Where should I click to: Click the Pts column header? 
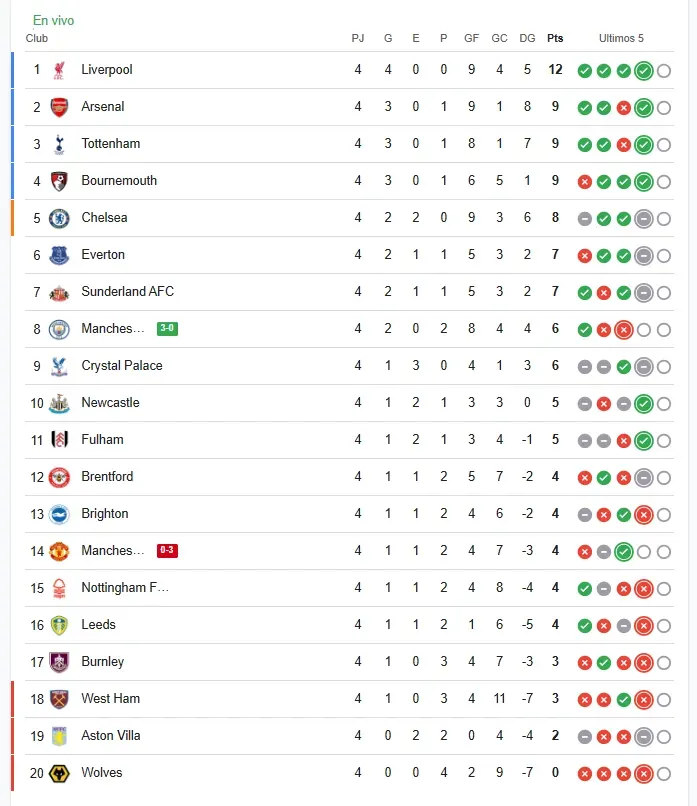coord(555,39)
